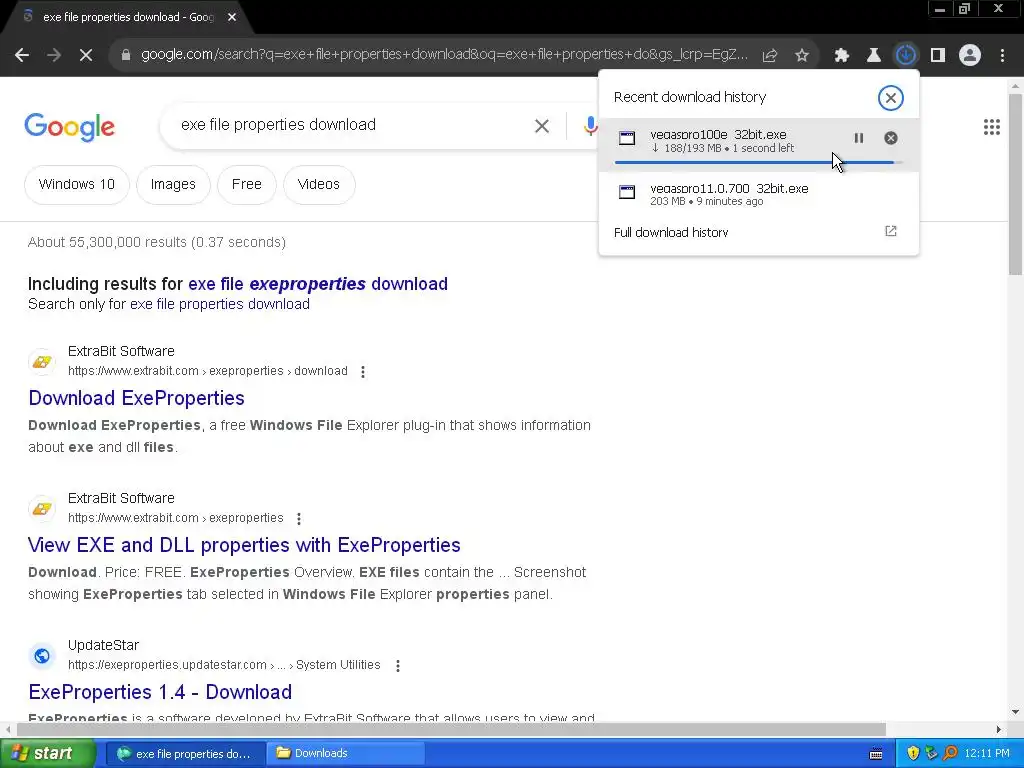Open Download ExeProperties result
This screenshot has width=1024, height=768.
[x=136, y=398]
